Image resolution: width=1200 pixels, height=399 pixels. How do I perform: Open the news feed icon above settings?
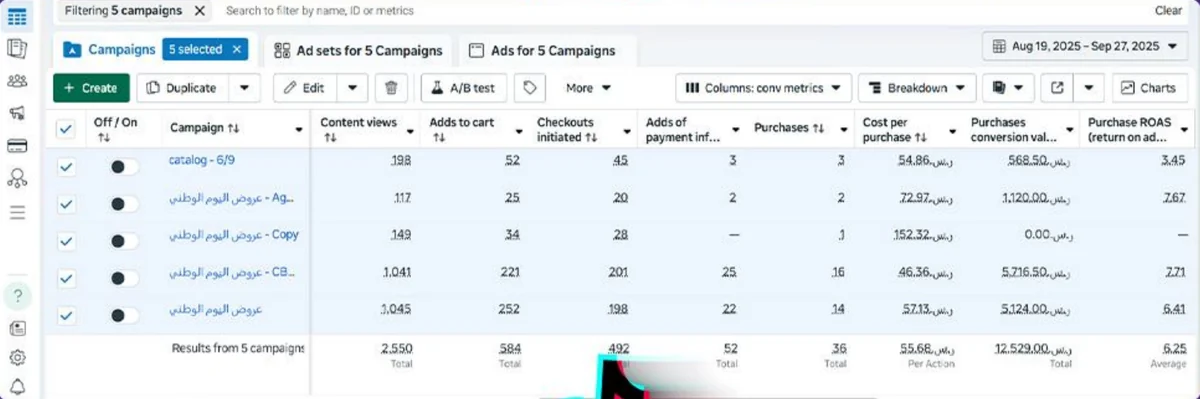(x=17, y=328)
